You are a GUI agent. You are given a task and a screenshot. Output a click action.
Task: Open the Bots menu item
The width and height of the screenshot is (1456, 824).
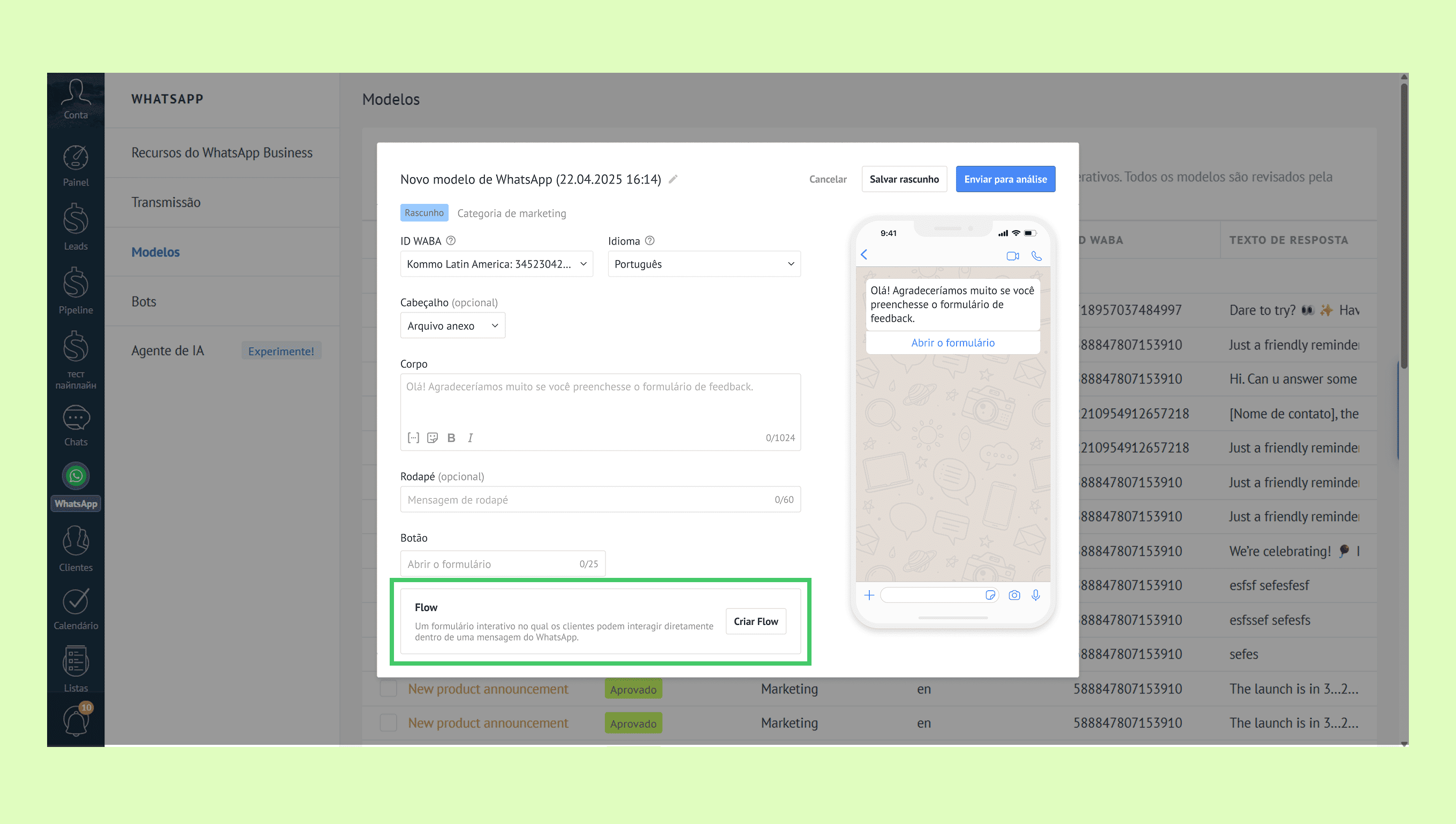point(144,301)
